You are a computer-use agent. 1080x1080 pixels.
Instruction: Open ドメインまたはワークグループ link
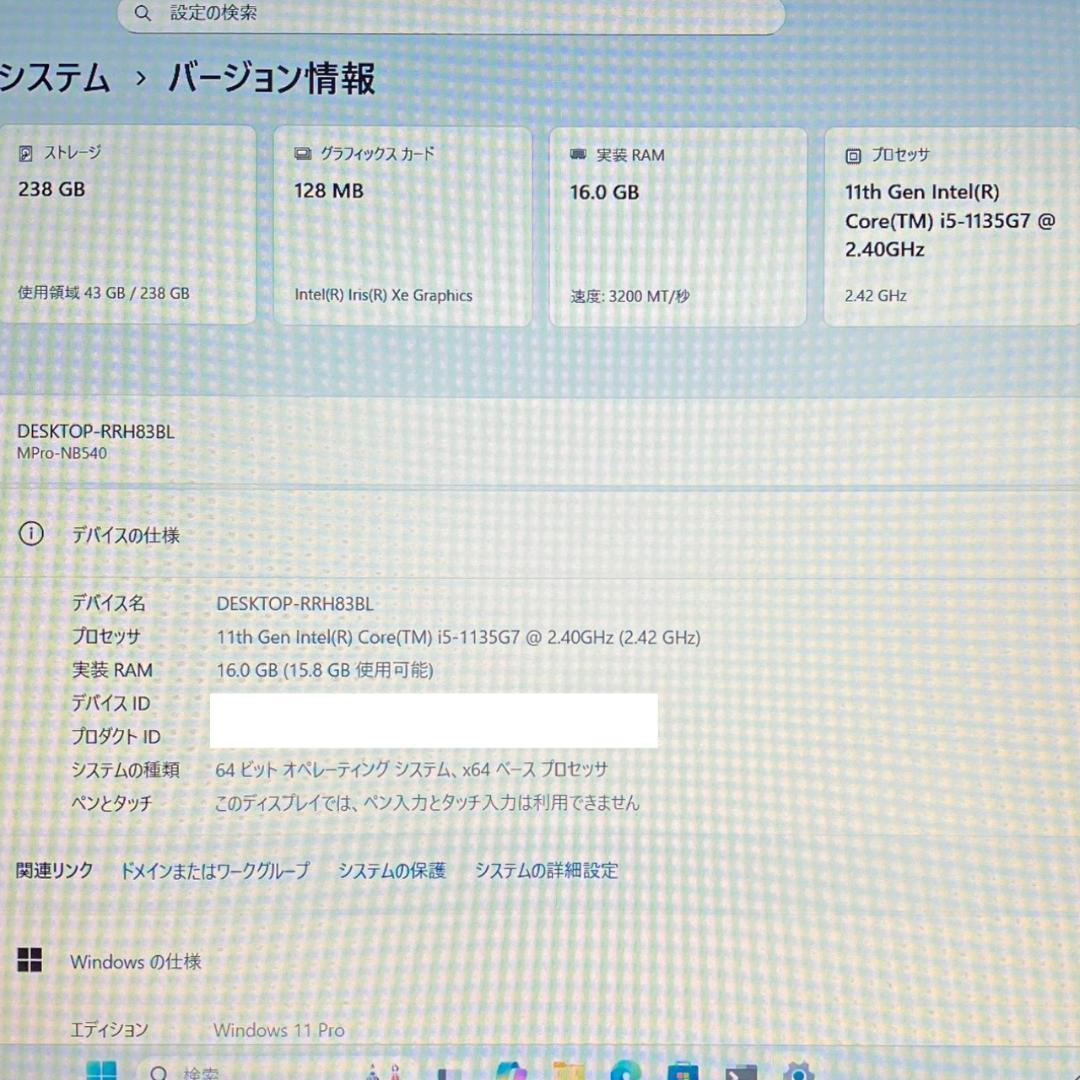pos(215,870)
